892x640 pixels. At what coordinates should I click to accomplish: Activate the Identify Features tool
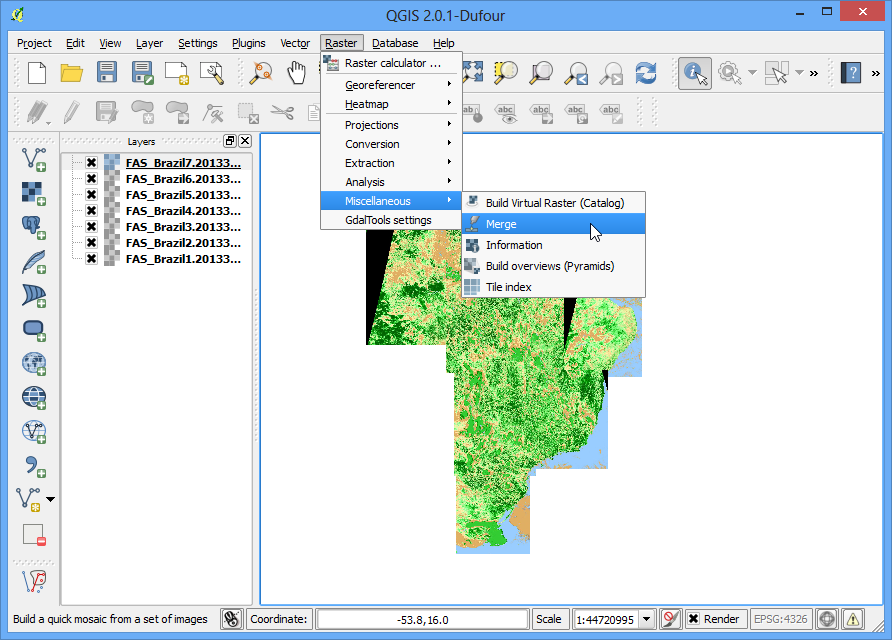(x=695, y=73)
